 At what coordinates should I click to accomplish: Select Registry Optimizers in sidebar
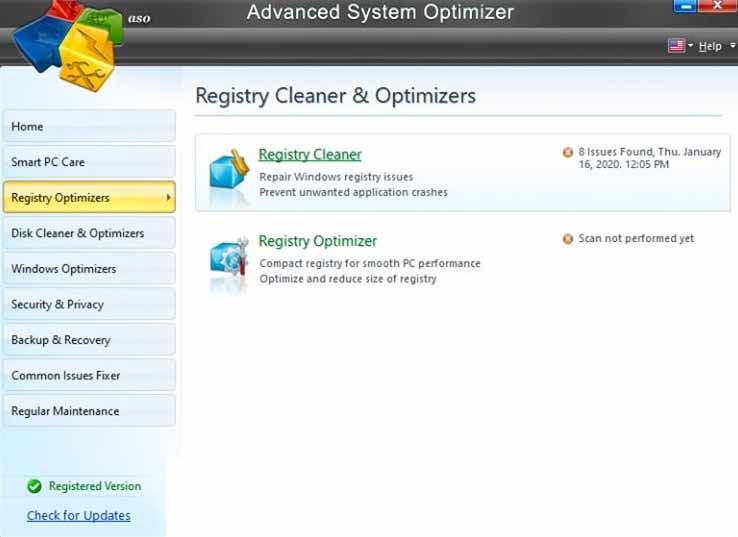(89, 197)
